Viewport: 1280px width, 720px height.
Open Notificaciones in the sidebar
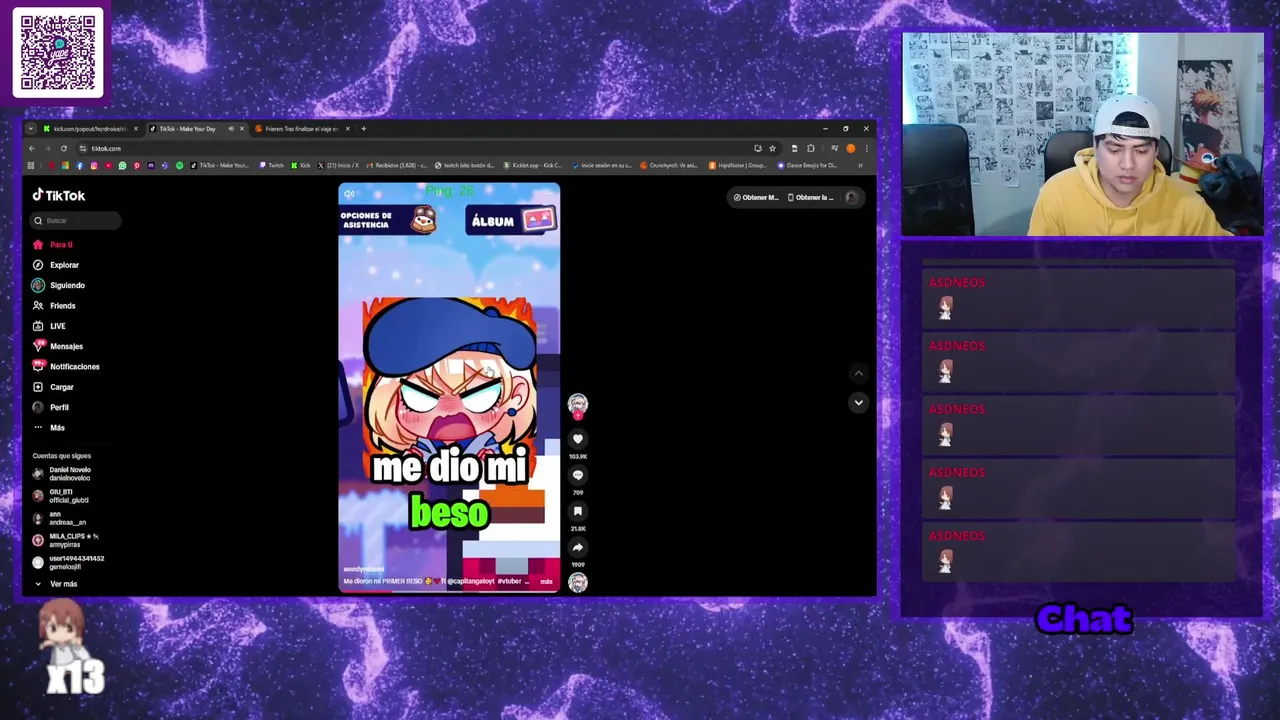[x=66, y=366]
